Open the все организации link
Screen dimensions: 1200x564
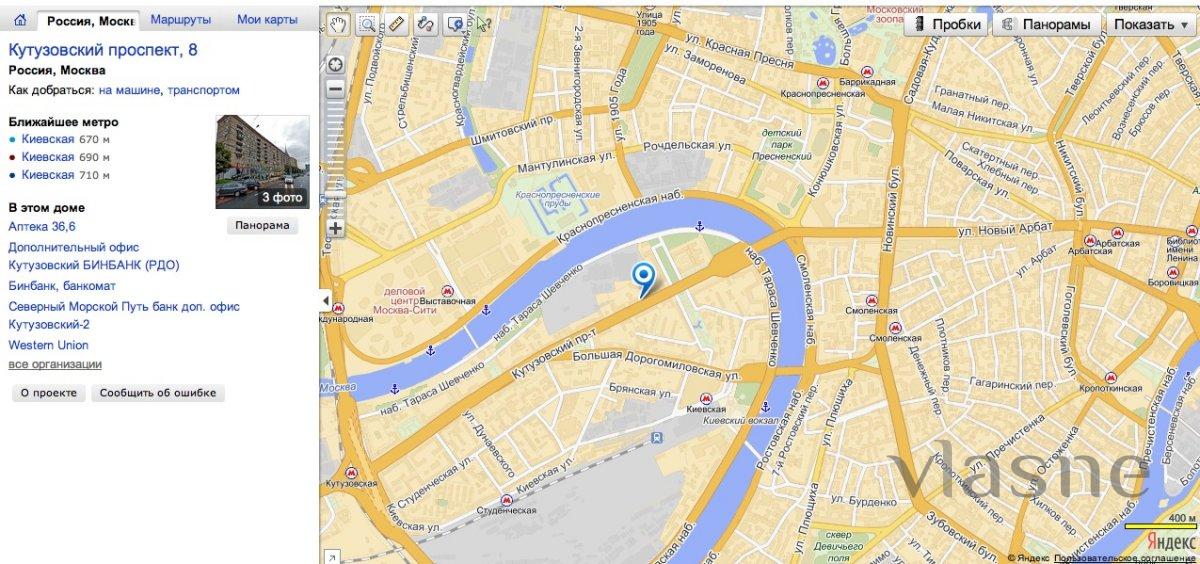(x=55, y=364)
